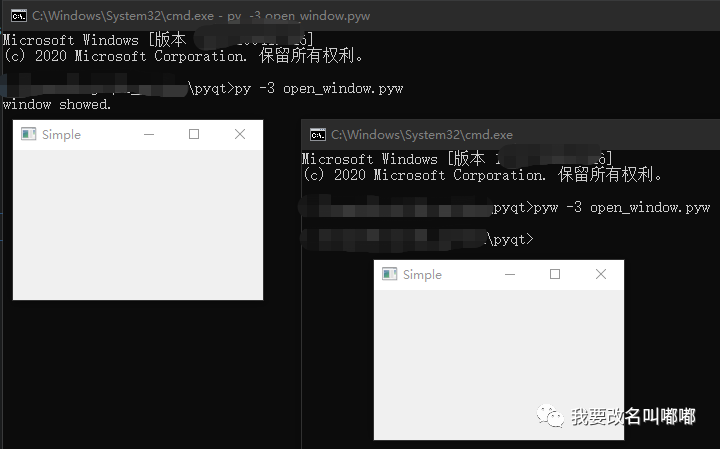This screenshot has width=720, height=449.
Task: Click app icon of Simple window below 'window showed.'
Action: point(28,134)
